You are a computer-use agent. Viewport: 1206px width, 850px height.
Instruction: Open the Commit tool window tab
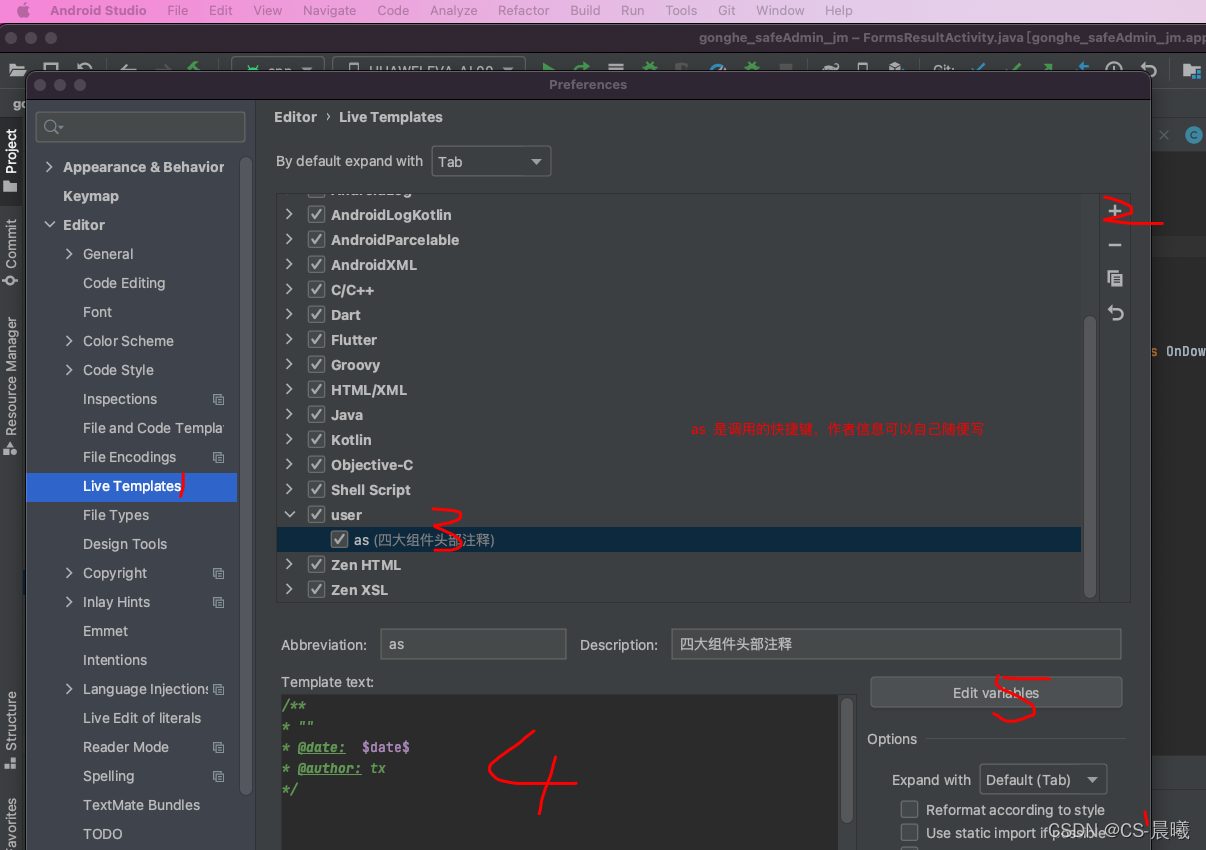pos(11,252)
